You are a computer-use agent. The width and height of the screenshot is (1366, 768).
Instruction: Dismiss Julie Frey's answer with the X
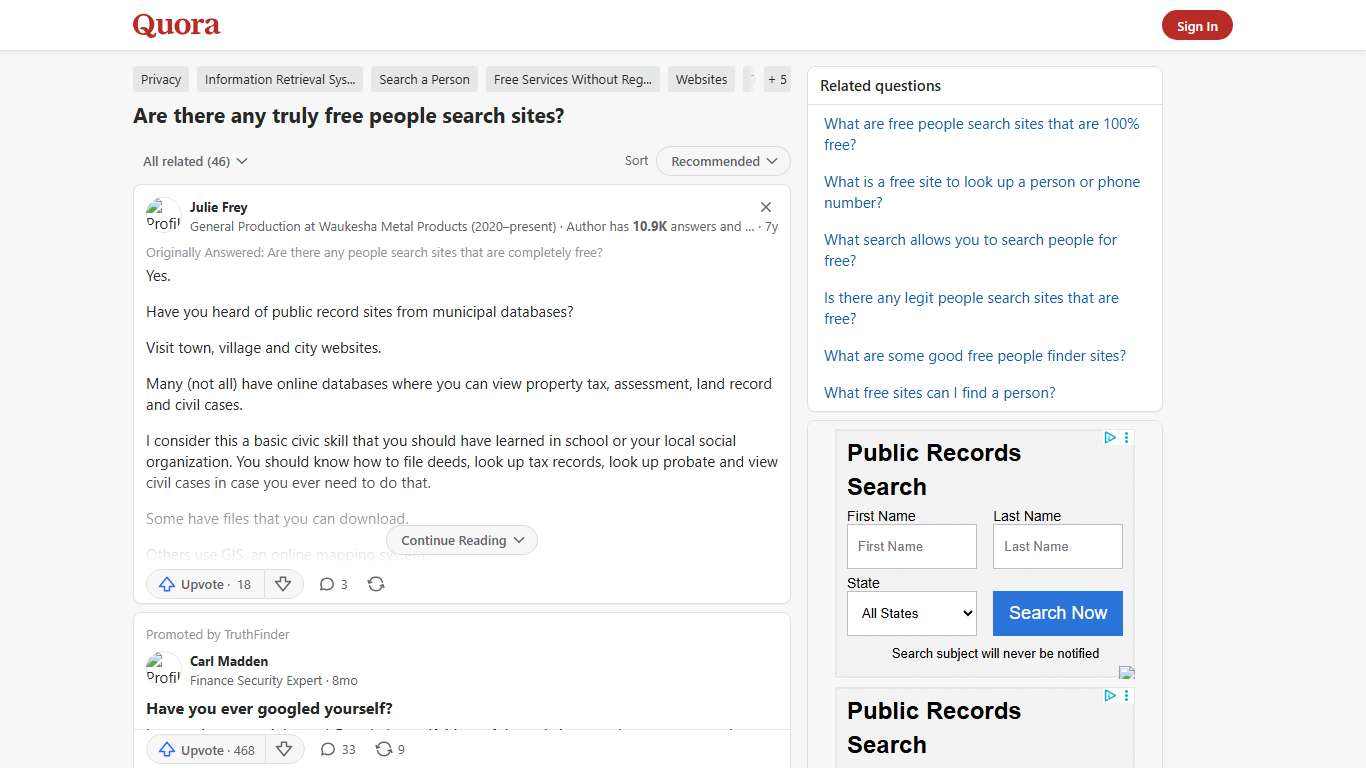765,207
